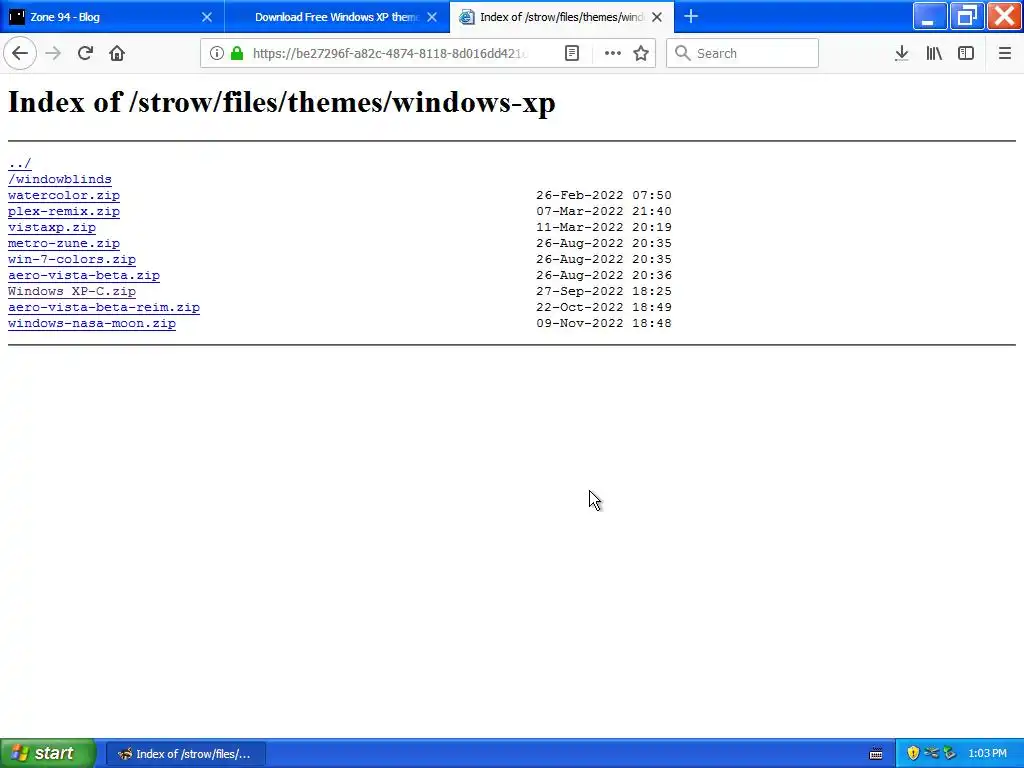This screenshot has width=1024, height=768.
Task: Switch to Download Free Windows XP themes tab
Action: (x=337, y=17)
